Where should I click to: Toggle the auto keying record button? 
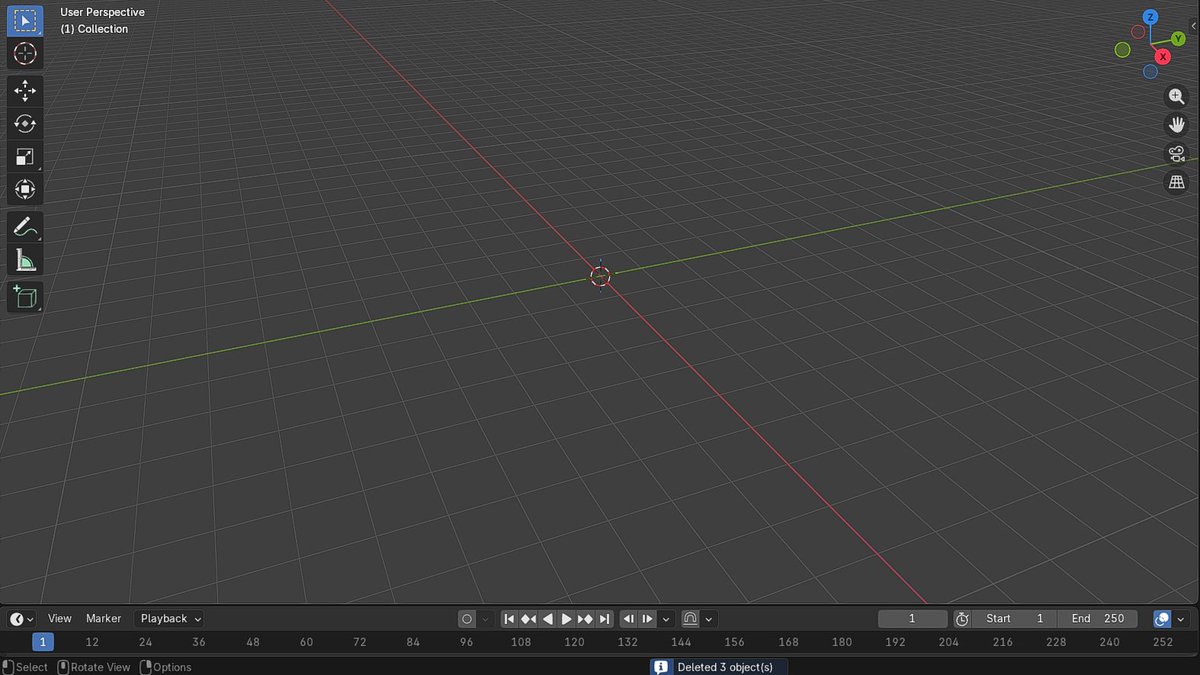point(467,619)
